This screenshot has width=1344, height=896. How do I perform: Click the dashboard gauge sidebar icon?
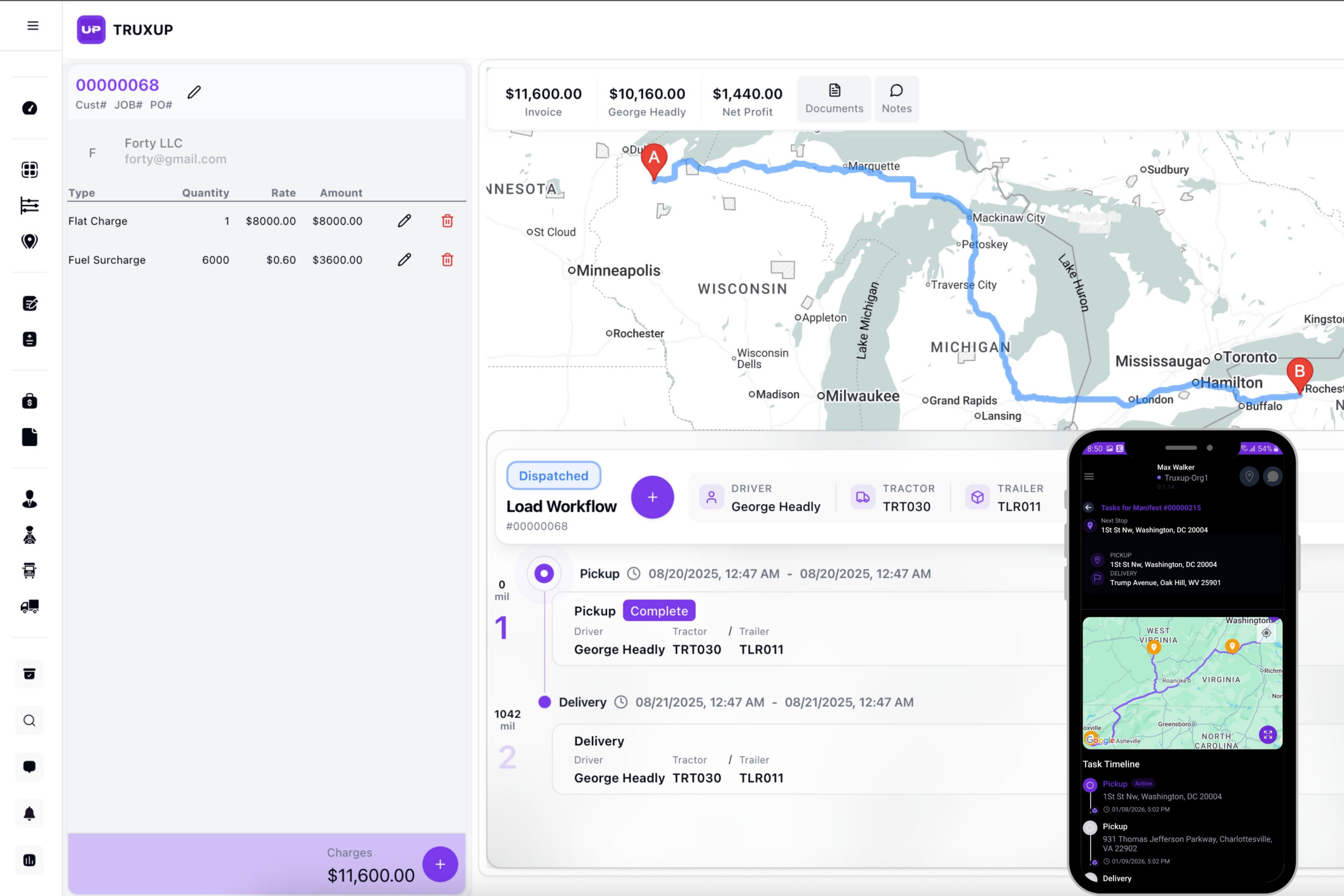tap(30, 108)
